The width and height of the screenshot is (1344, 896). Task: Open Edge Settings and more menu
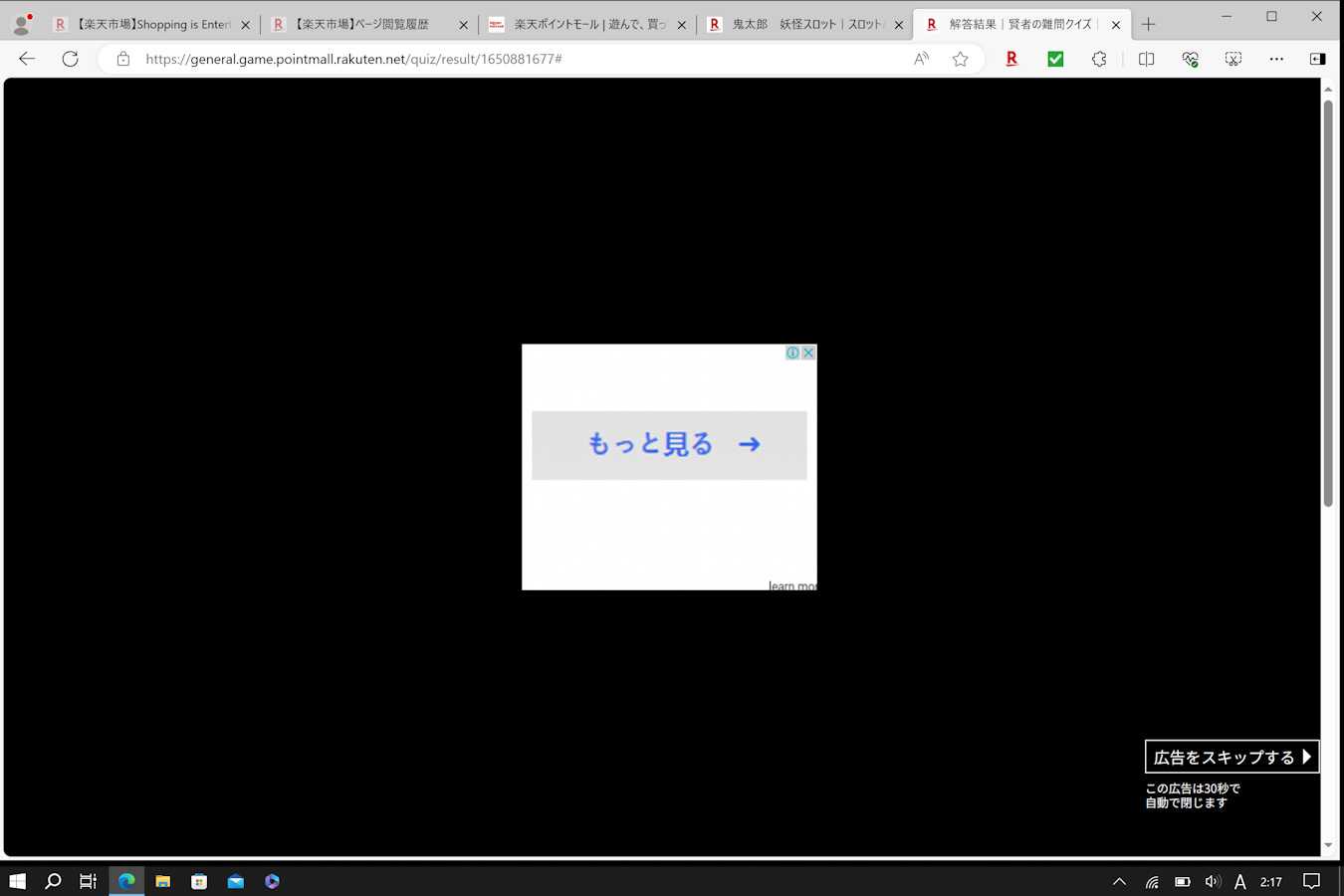(x=1276, y=59)
